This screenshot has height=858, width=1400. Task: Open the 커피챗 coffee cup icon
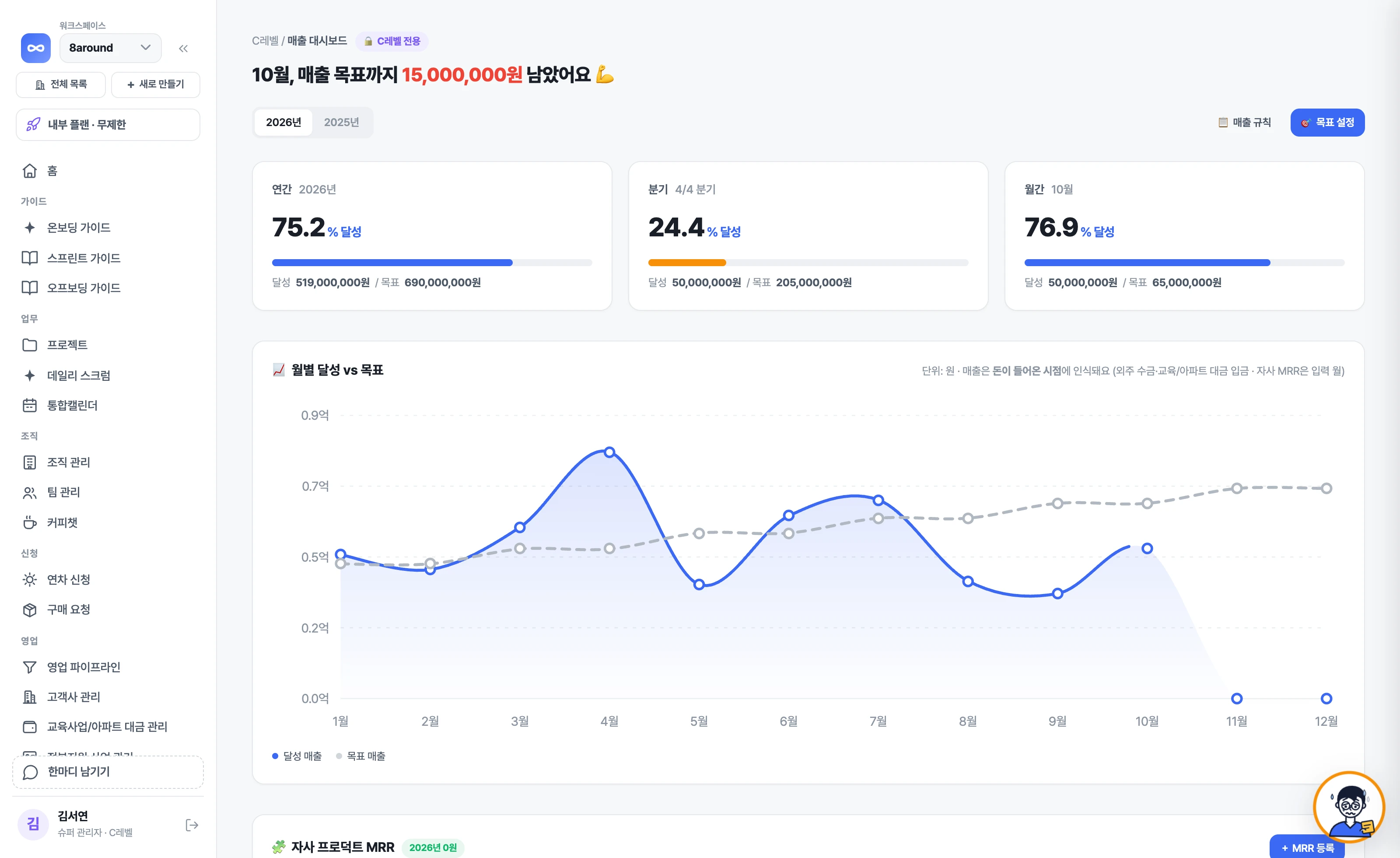[30, 523]
